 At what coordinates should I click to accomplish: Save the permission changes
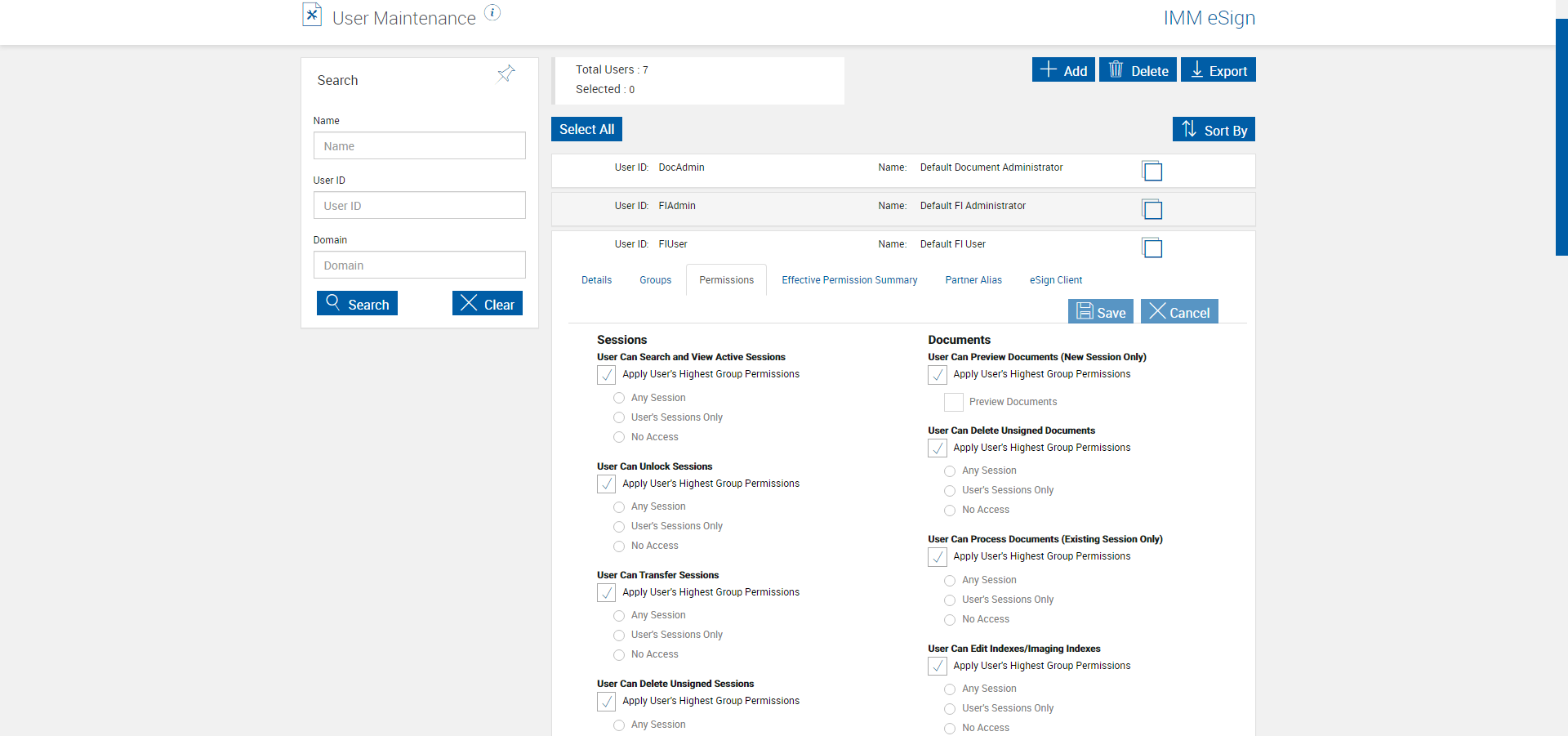(x=1100, y=312)
